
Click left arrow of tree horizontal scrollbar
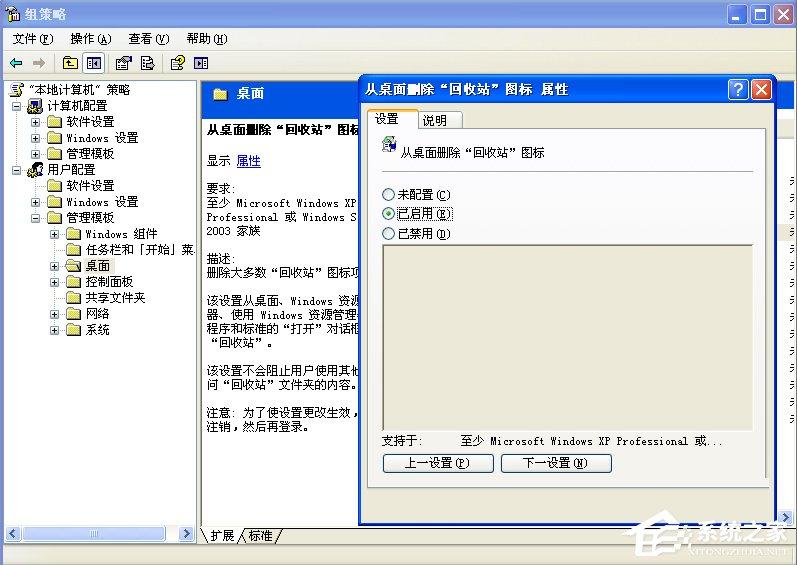click(13, 533)
